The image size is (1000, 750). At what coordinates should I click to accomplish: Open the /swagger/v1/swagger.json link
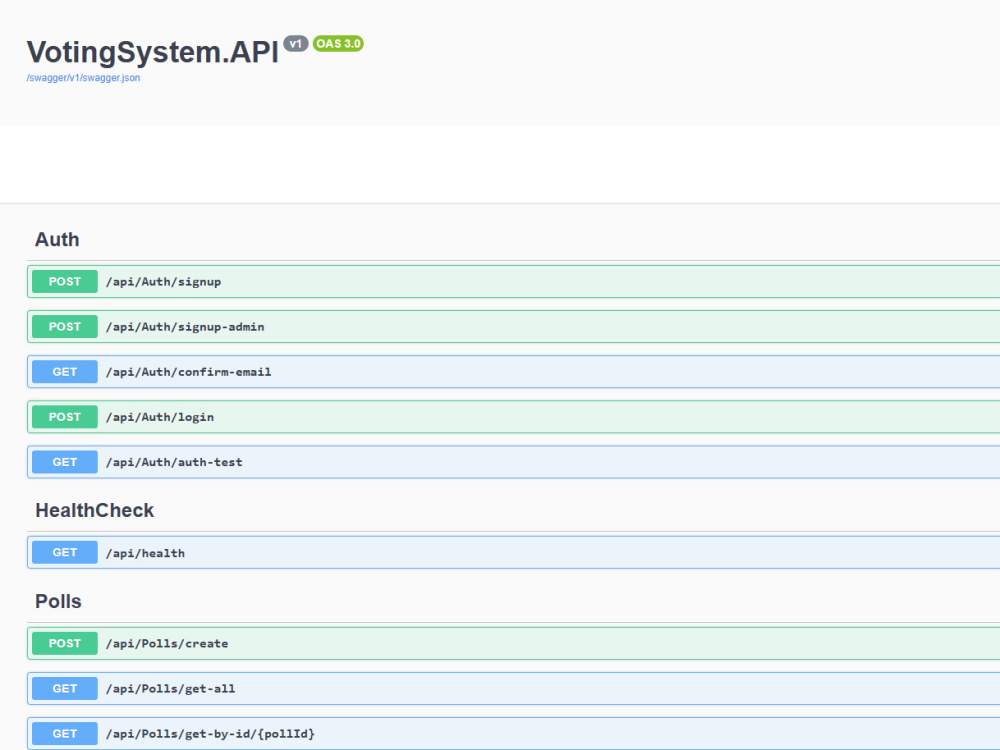click(83, 78)
